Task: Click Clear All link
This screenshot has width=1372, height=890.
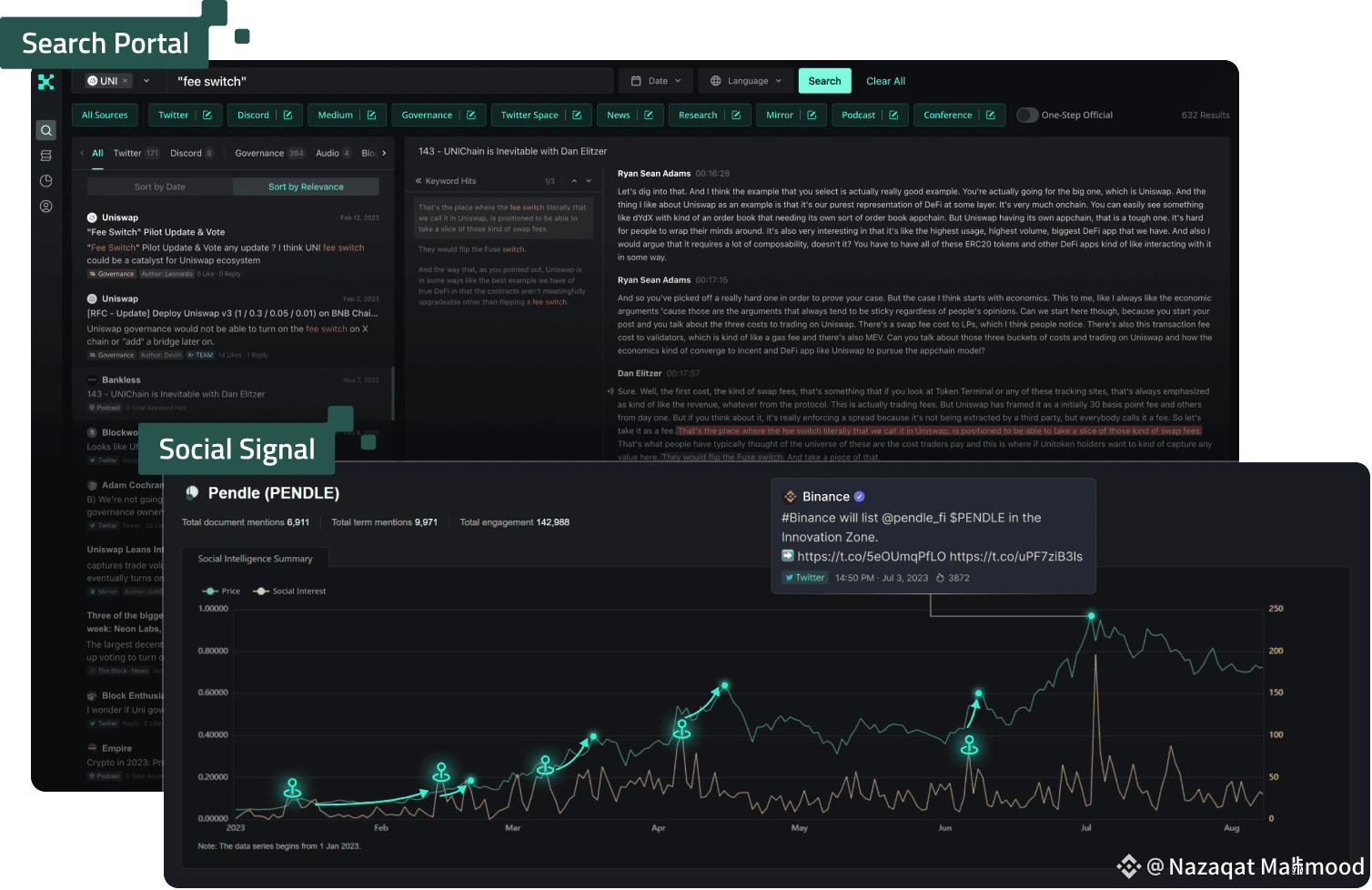Action: click(885, 81)
